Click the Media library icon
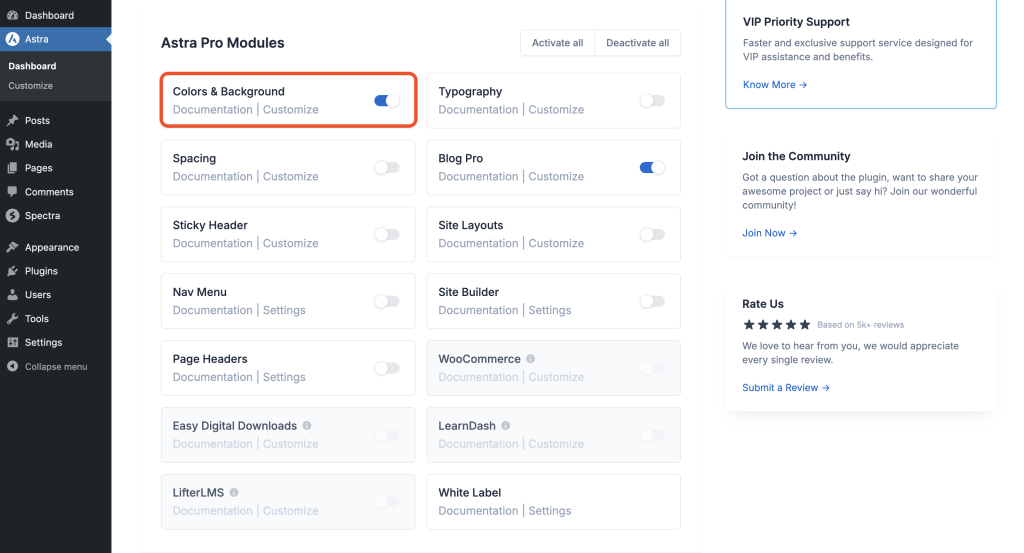Viewport: 1024px width, 553px height. (12, 144)
